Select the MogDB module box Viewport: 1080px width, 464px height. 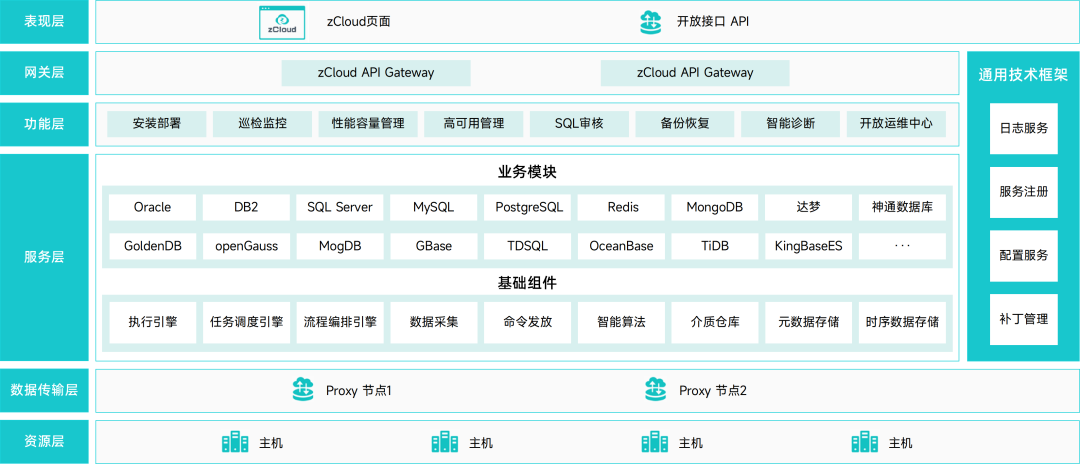[x=340, y=246]
